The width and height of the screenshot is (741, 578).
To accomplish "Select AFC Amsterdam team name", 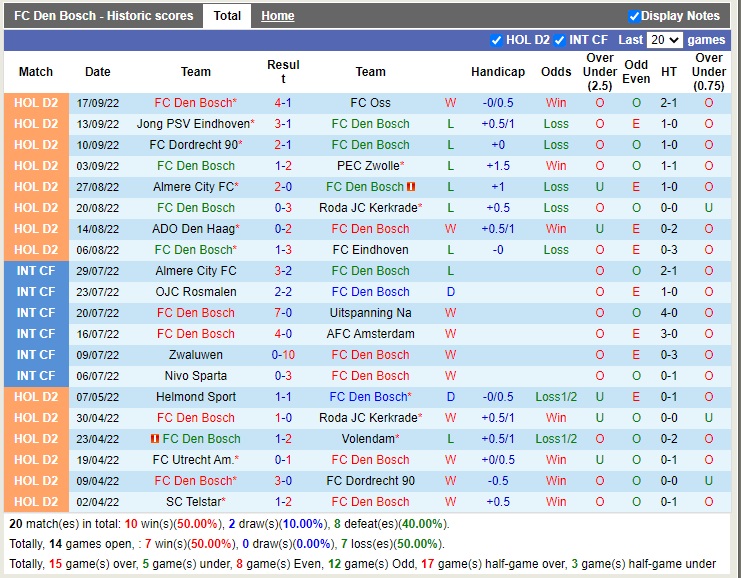I will 370,334.
